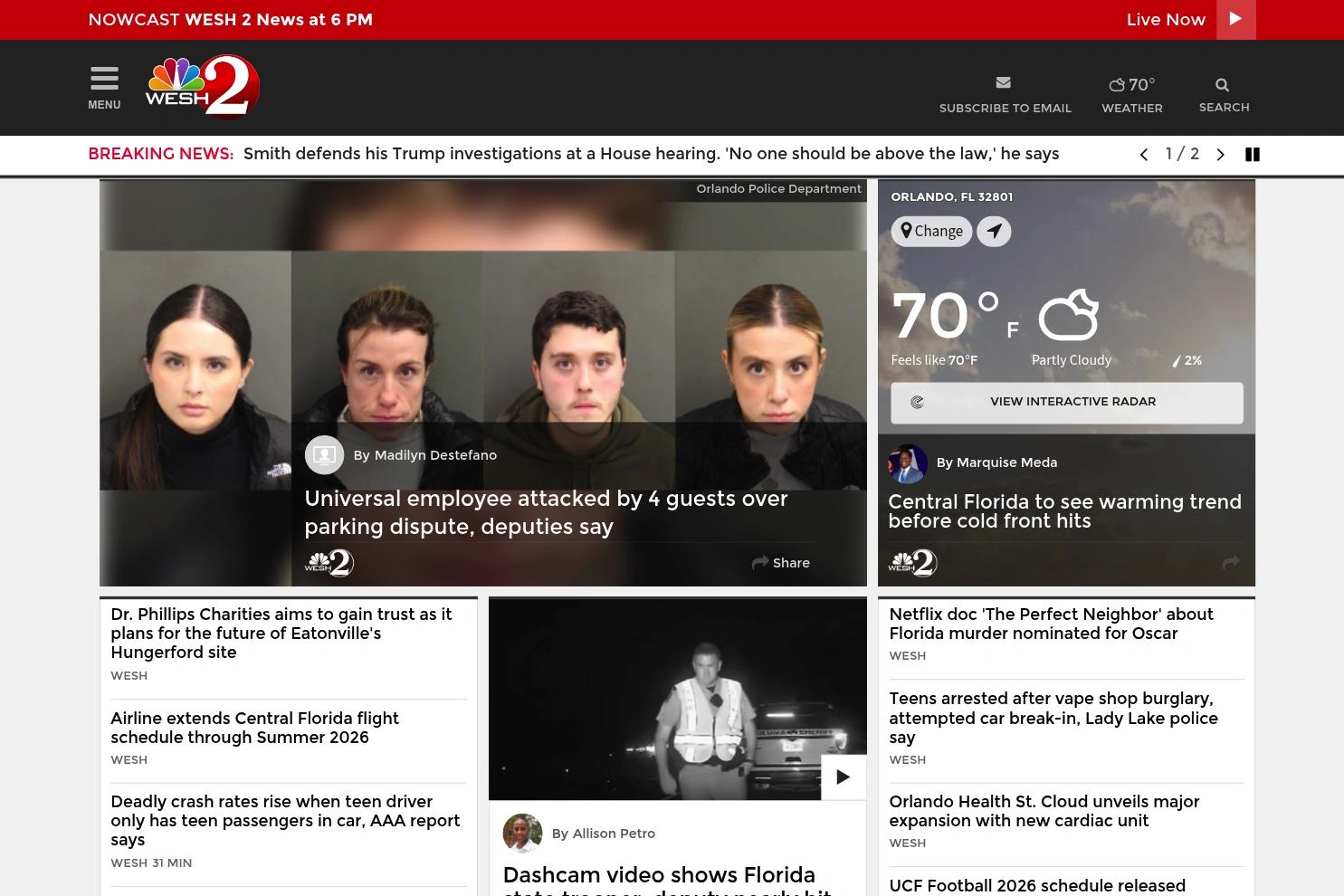Open the dashcam video thumbnail
Viewport: 1344px width, 896px height.
[677, 699]
